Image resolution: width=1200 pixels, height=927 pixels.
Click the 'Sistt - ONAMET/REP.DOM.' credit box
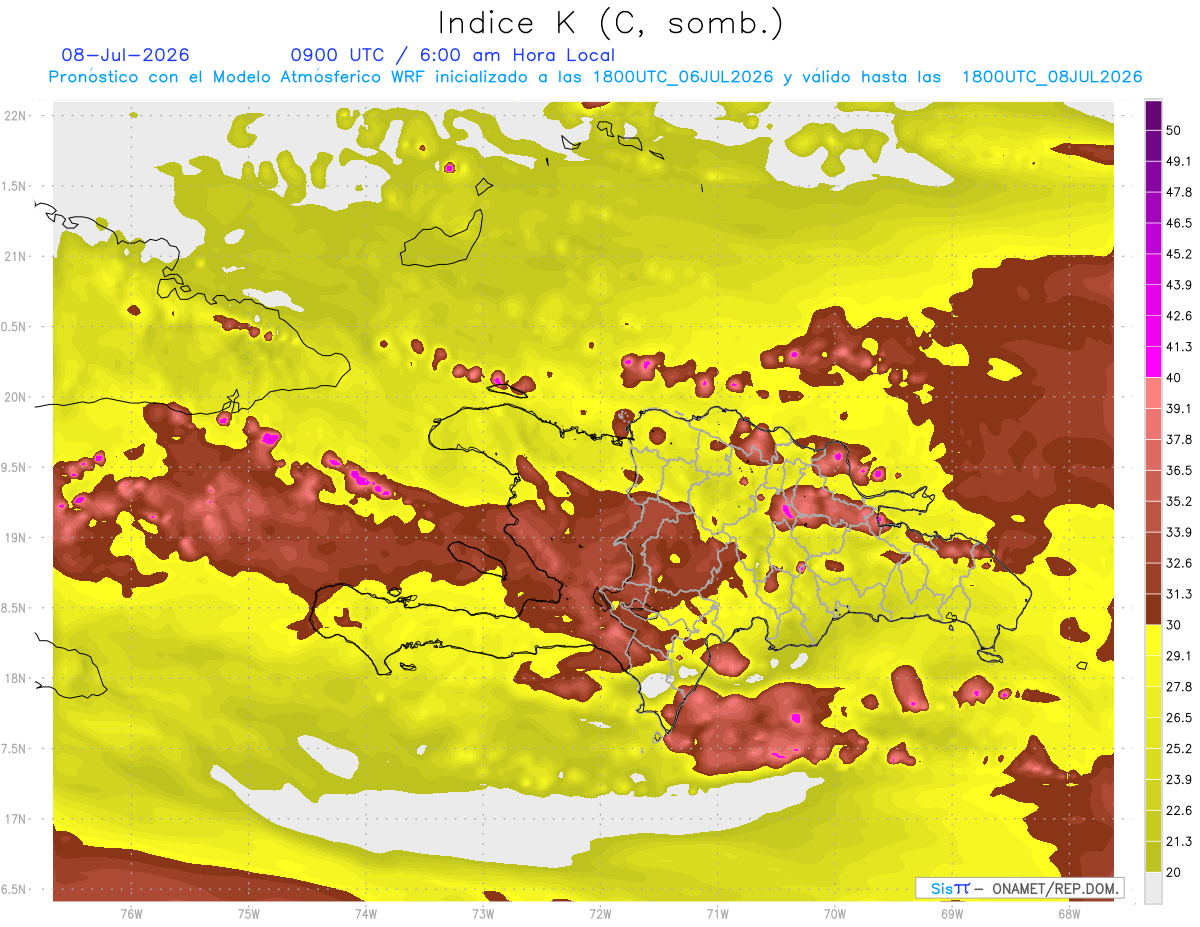click(1020, 888)
